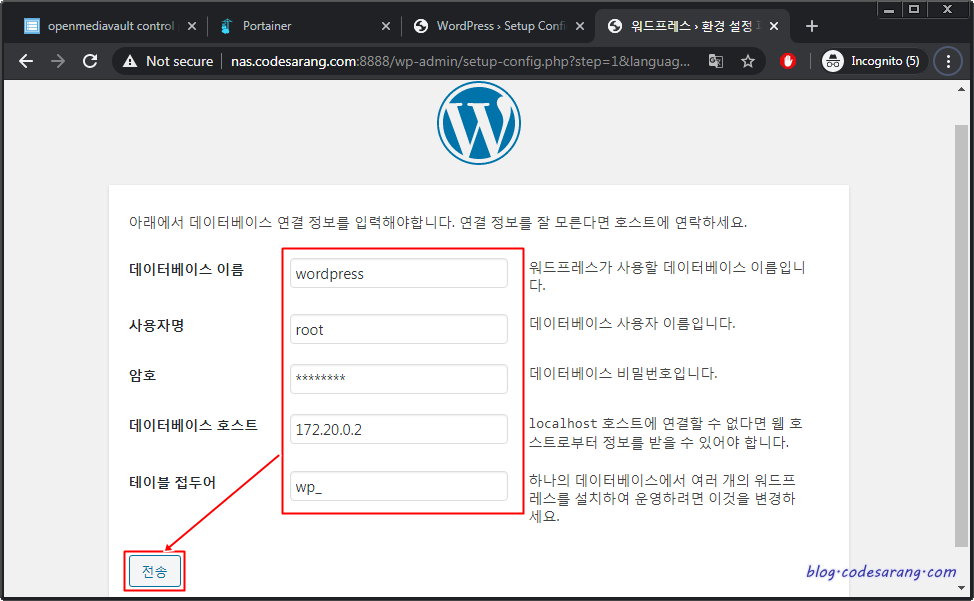Minimize the Chrome window
974x601 pixels.
[x=890, y=9]
